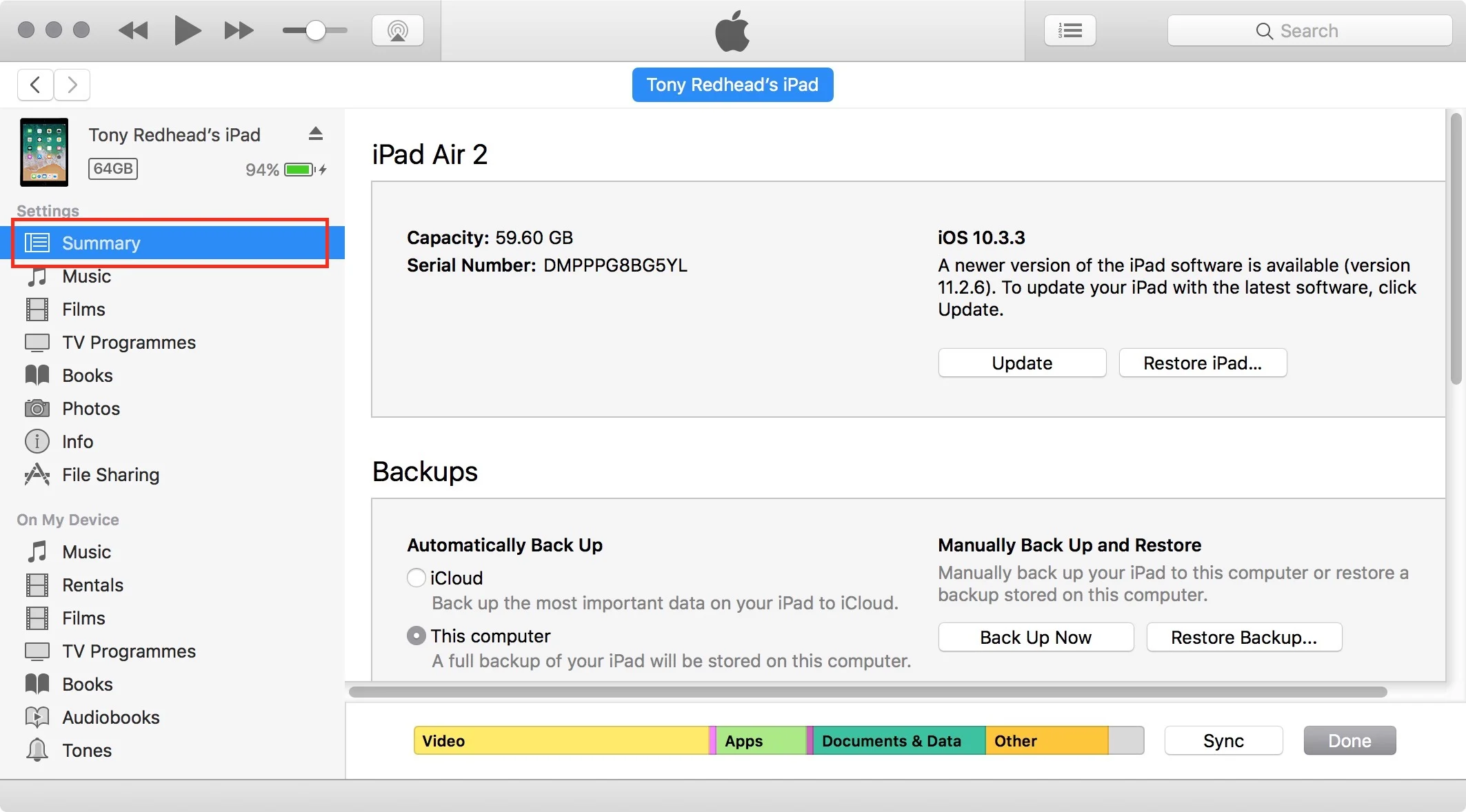This screenshot has width=1466, height=812.
Task: Click the 64GB capacity badge
Action: point(113,169)
